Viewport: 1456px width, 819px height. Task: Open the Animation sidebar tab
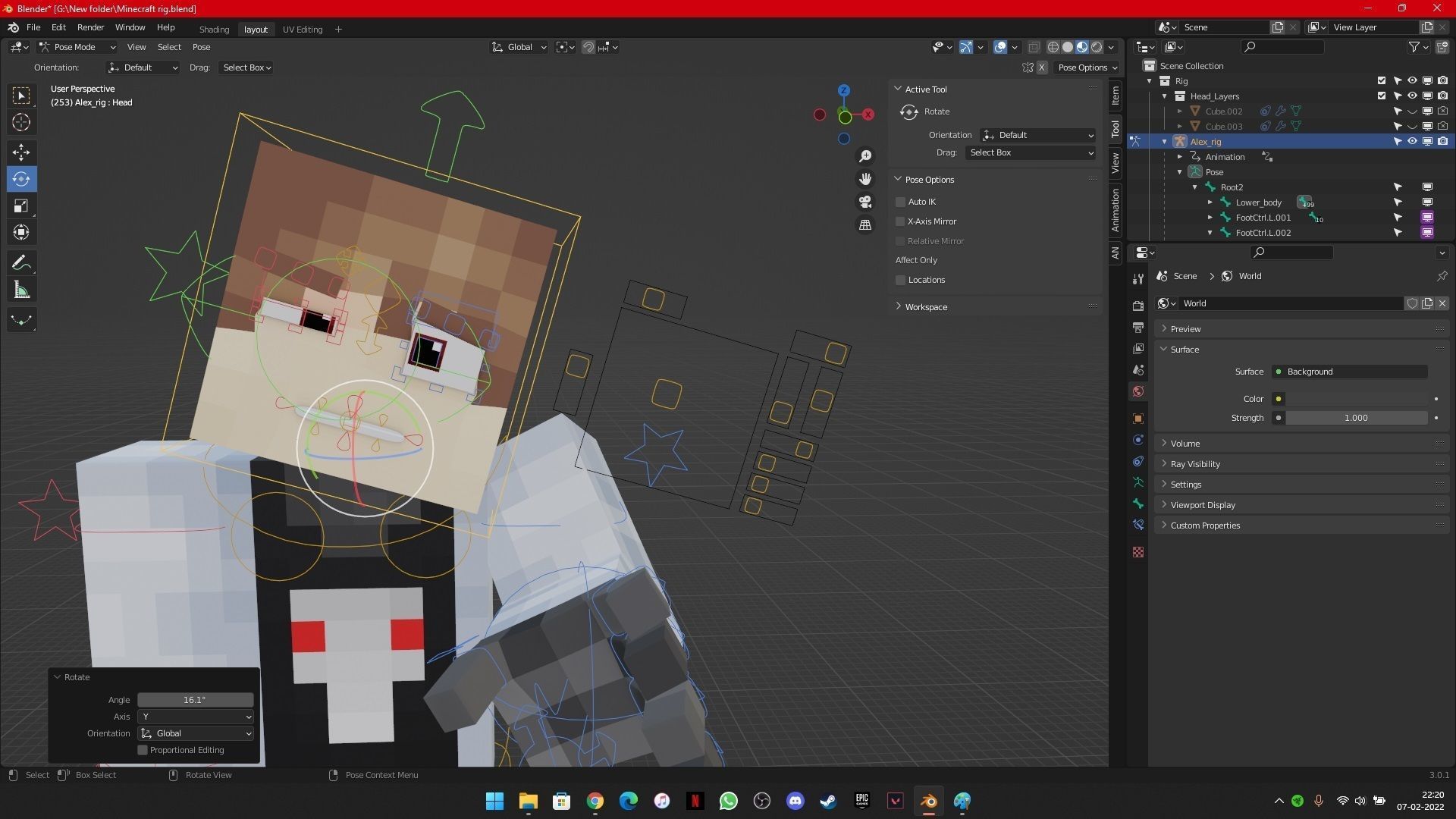(x=1115, y=210)
